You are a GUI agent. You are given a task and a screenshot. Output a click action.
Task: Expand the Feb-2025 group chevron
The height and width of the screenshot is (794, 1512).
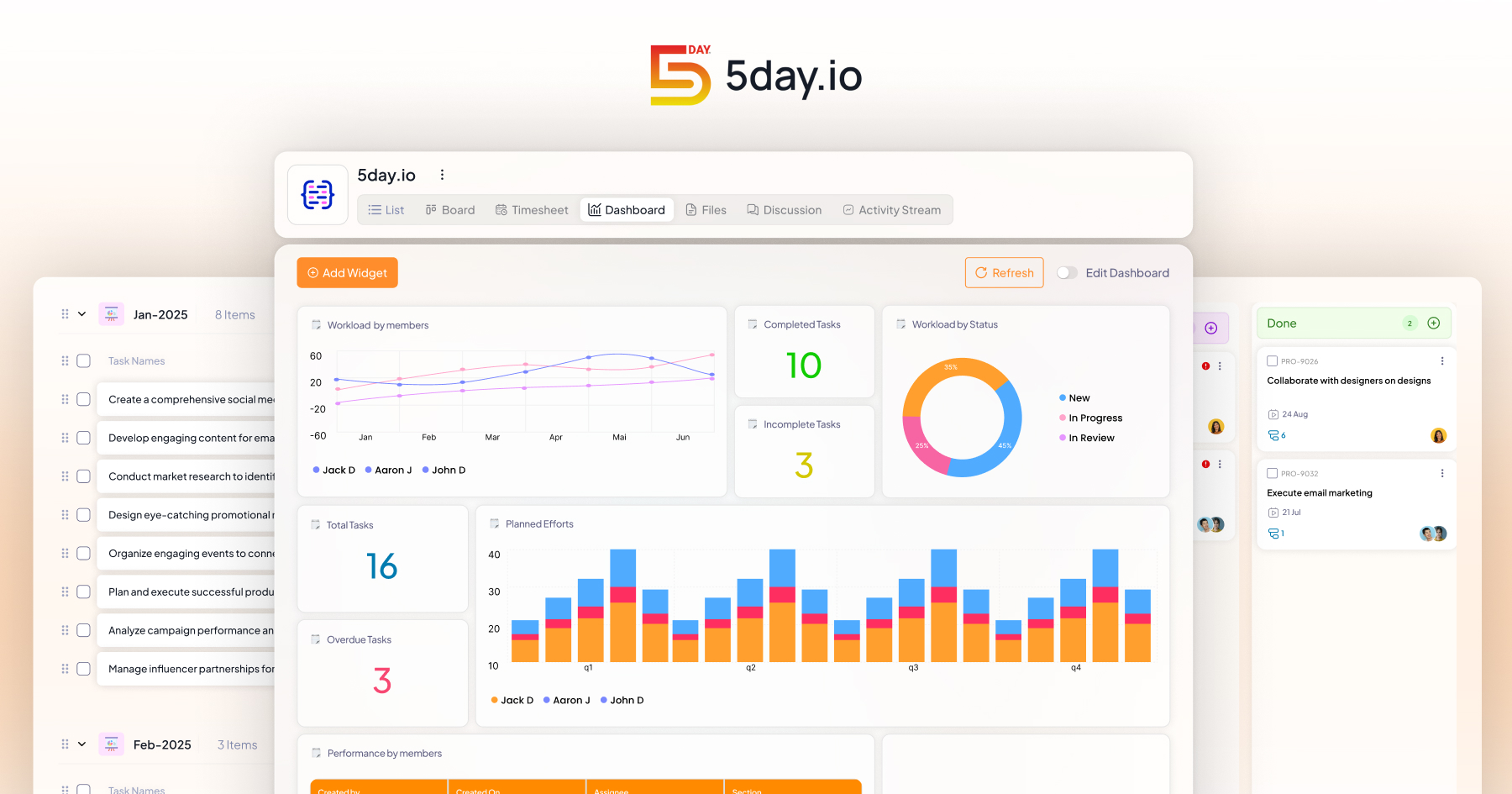tap(81, 744)
